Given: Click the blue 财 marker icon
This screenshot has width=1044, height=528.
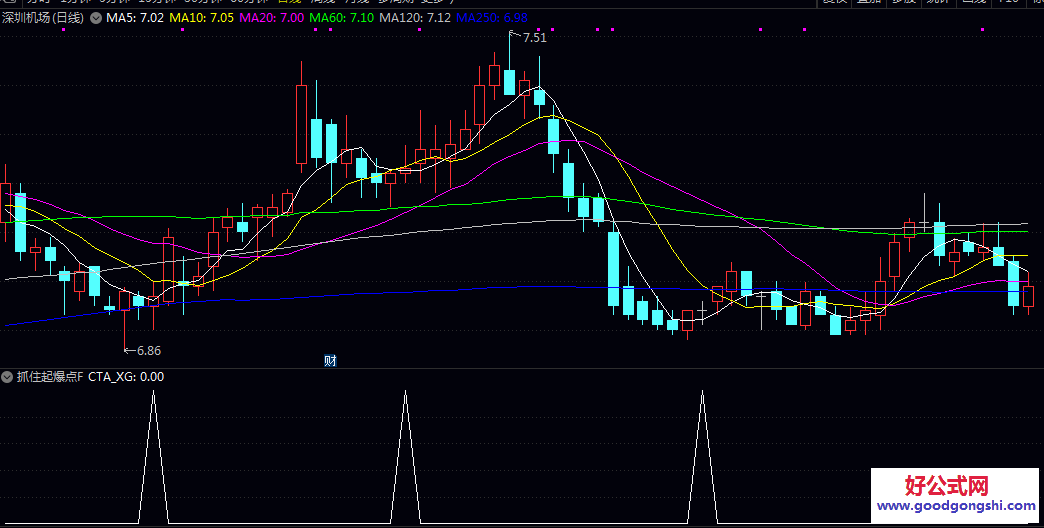Looking at the screenshot, I should click(330, 360).
